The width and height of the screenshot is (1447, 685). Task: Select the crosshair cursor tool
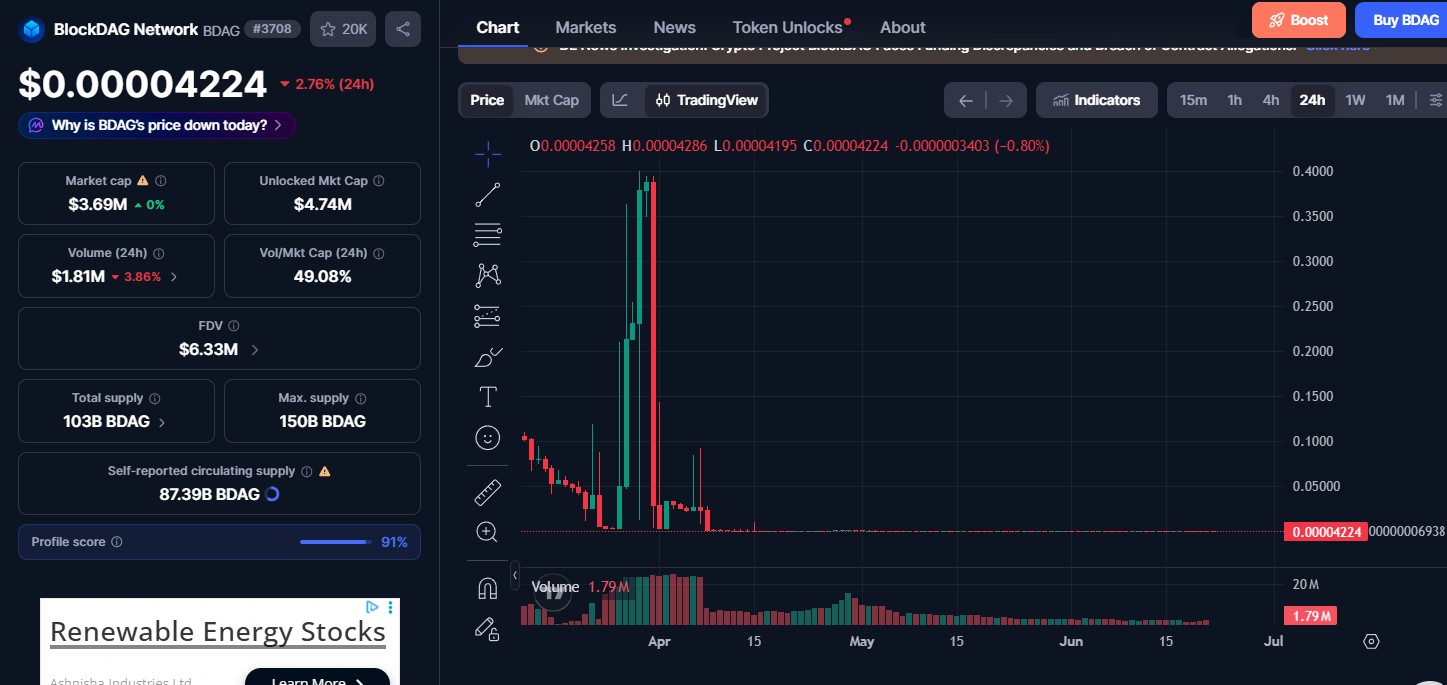(488, 153)
